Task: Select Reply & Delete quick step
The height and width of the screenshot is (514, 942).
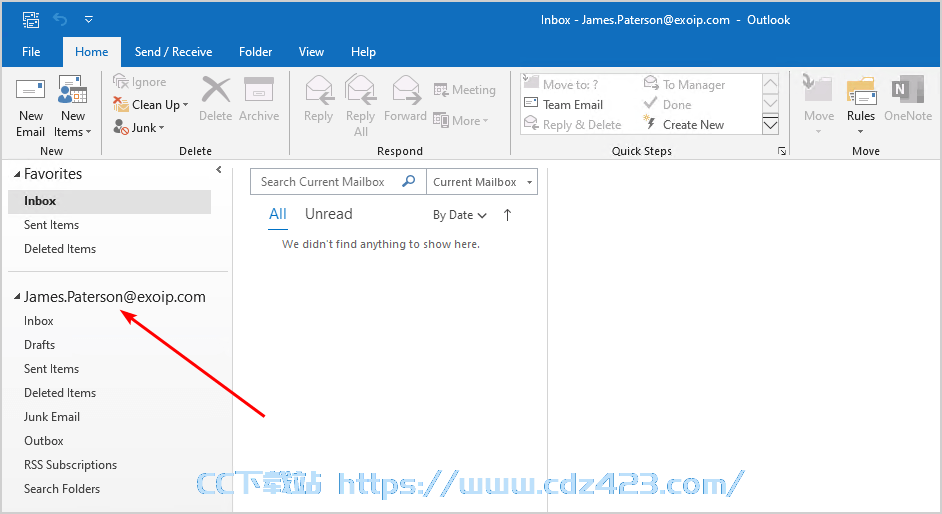Action: click(x=573, y=124)
